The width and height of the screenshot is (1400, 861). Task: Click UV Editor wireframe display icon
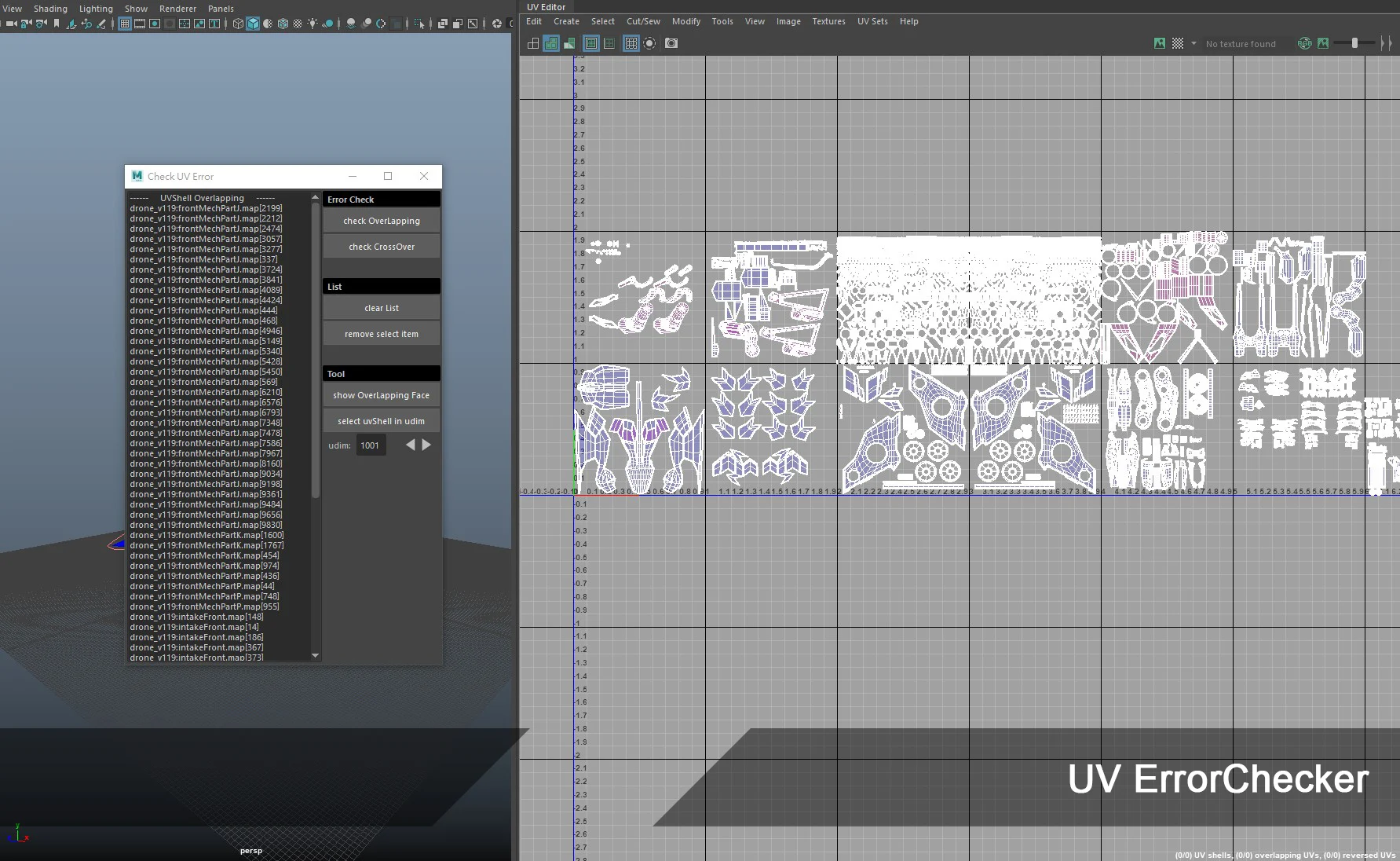[533, 43]
